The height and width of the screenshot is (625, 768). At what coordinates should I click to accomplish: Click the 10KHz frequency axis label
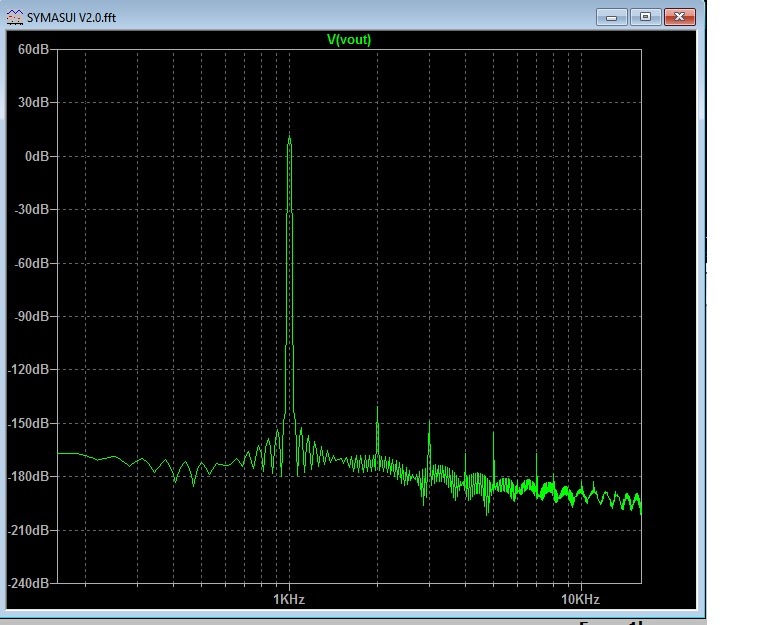[580, 600]
